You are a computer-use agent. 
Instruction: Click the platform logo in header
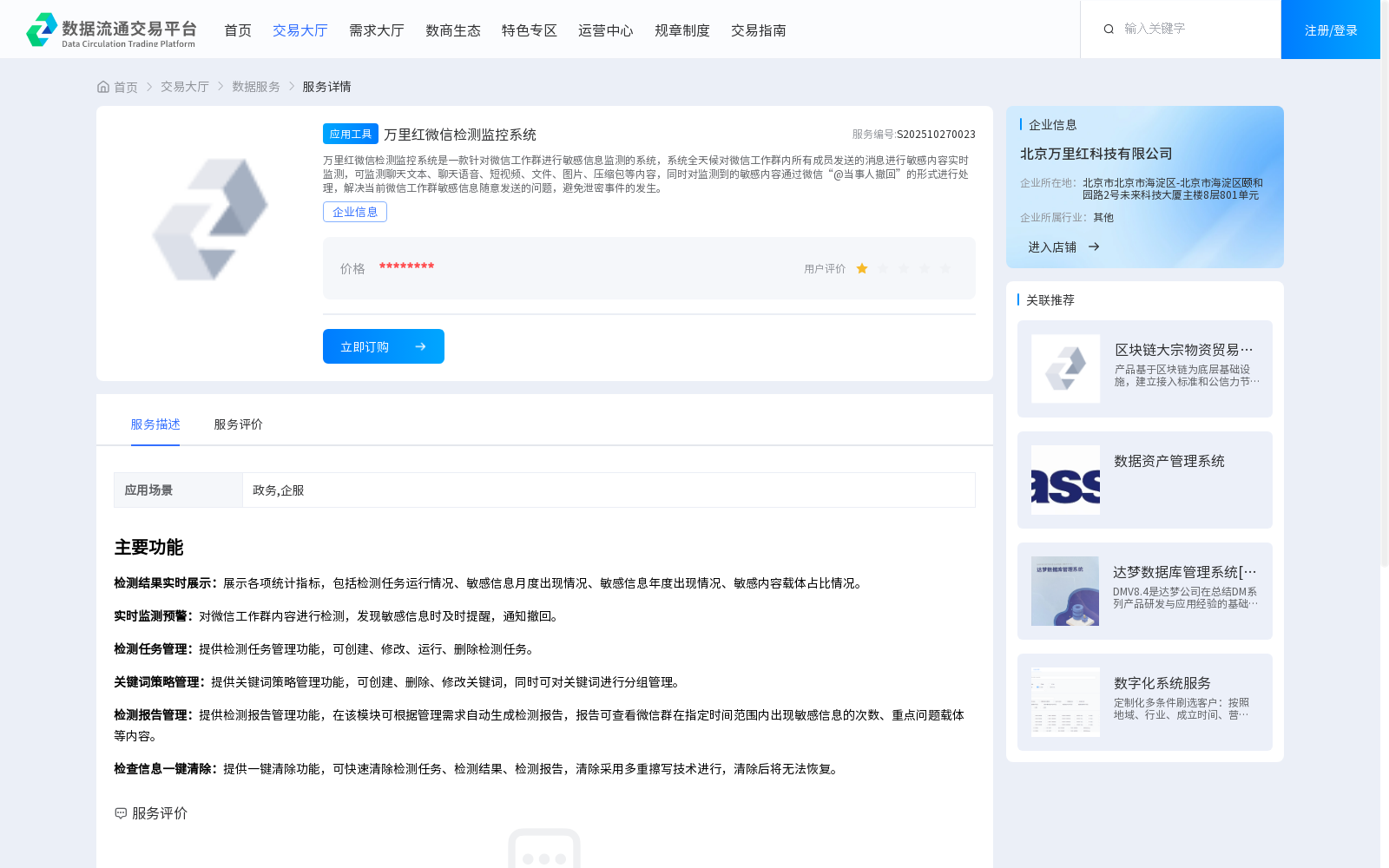(111, 30)
